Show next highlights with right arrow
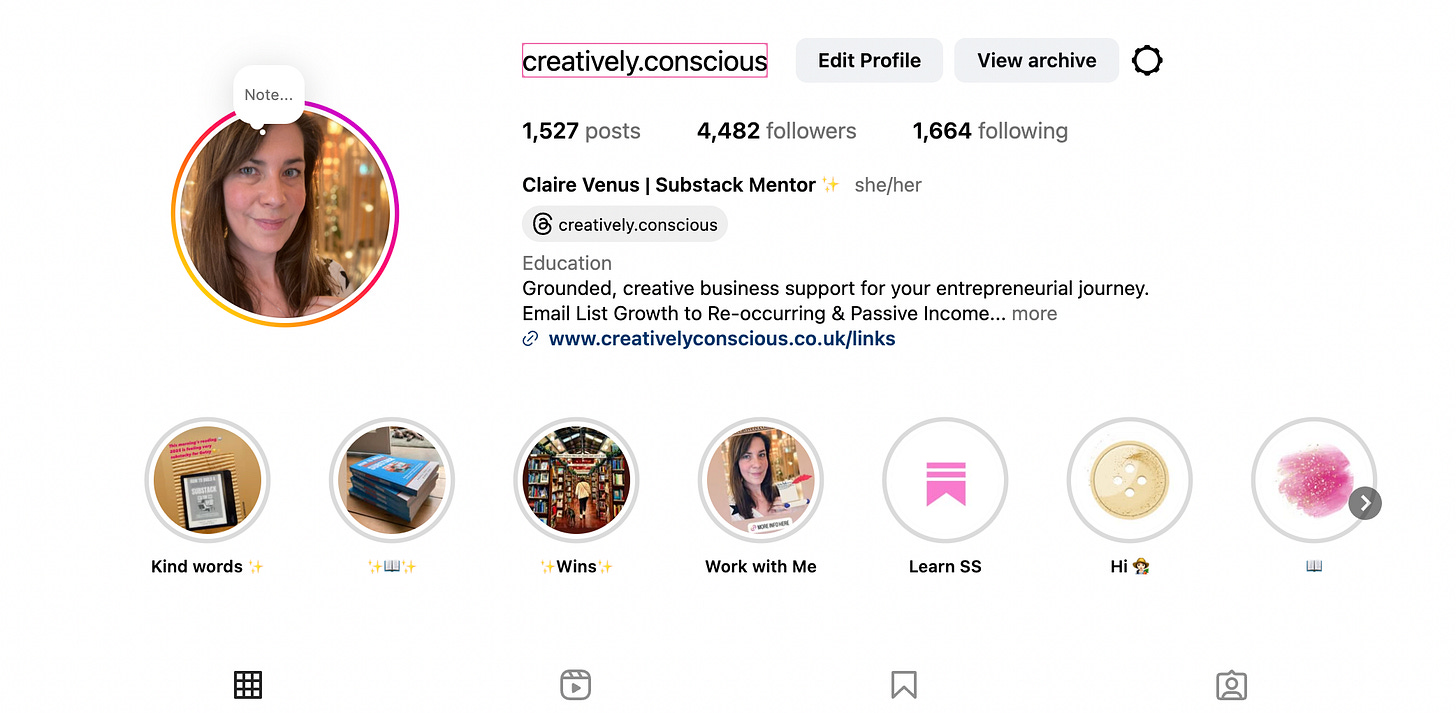The width and height of the screenshot is (1456, 713). [1365, 503]
